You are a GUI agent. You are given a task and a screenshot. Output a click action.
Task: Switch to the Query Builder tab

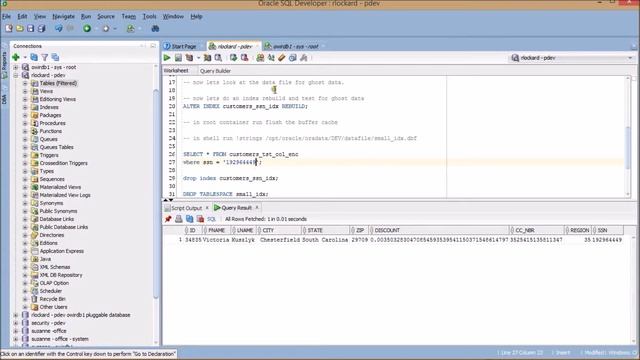pyautogui.click(x=215, y=71)
